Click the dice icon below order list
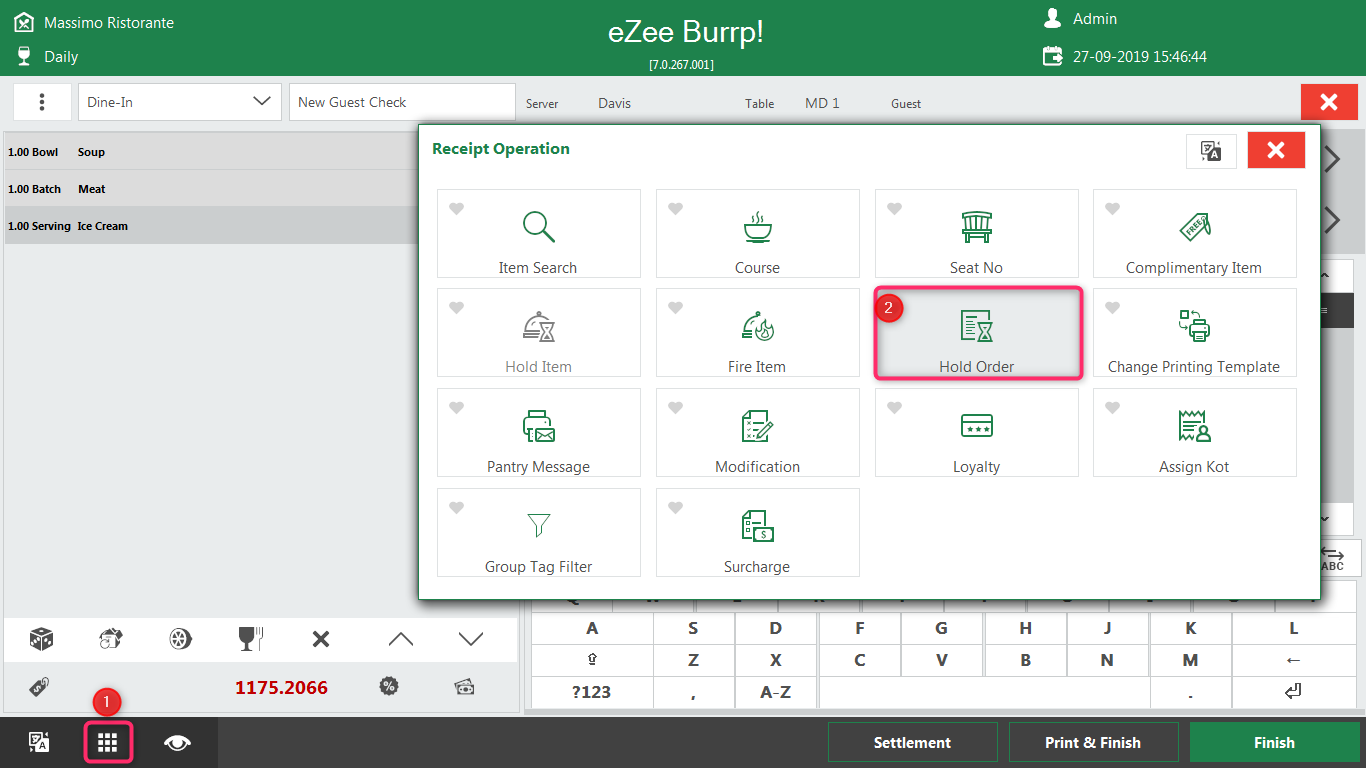The height and width of the screenshot is (768, 1366). click(41, 639)
